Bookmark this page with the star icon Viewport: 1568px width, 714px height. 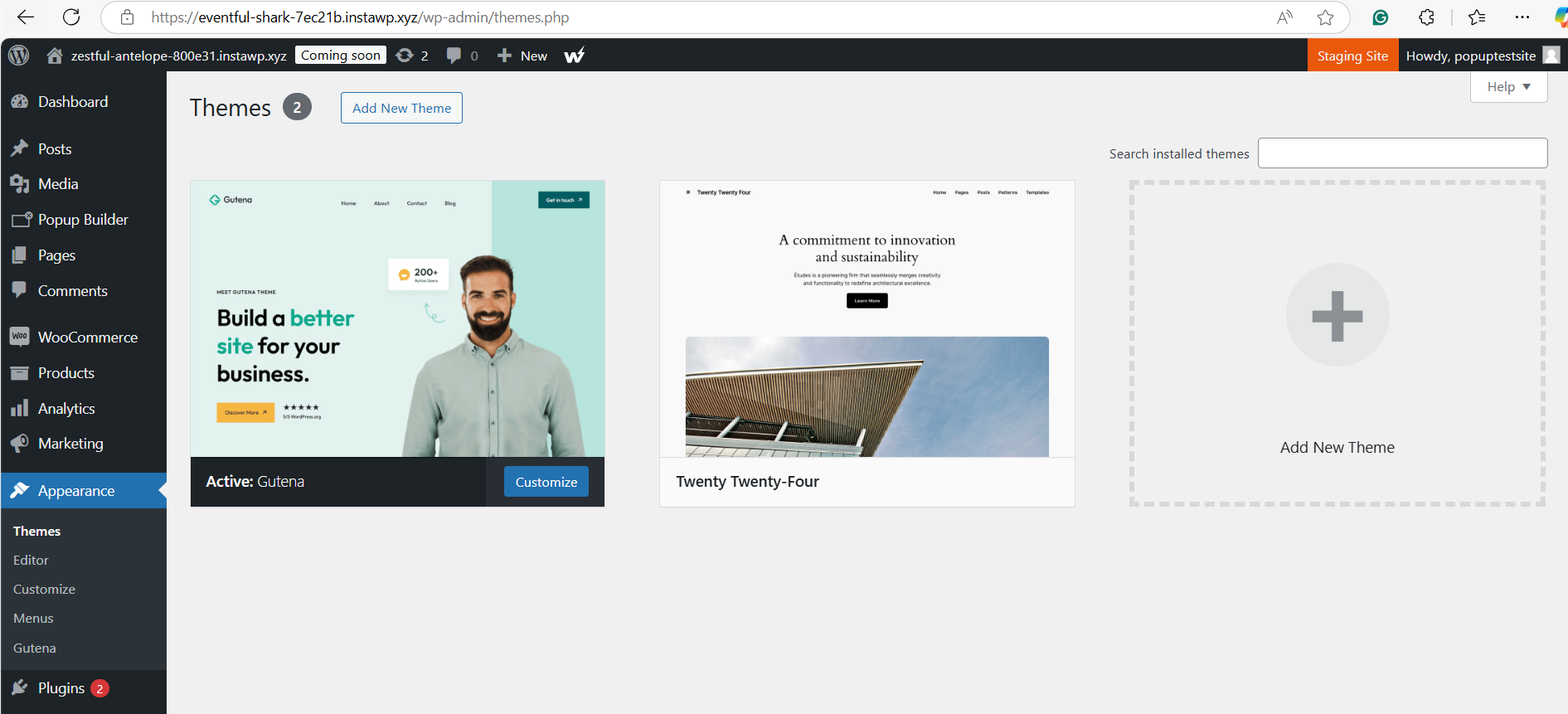pyautogui.click(x=1326, y=17)
